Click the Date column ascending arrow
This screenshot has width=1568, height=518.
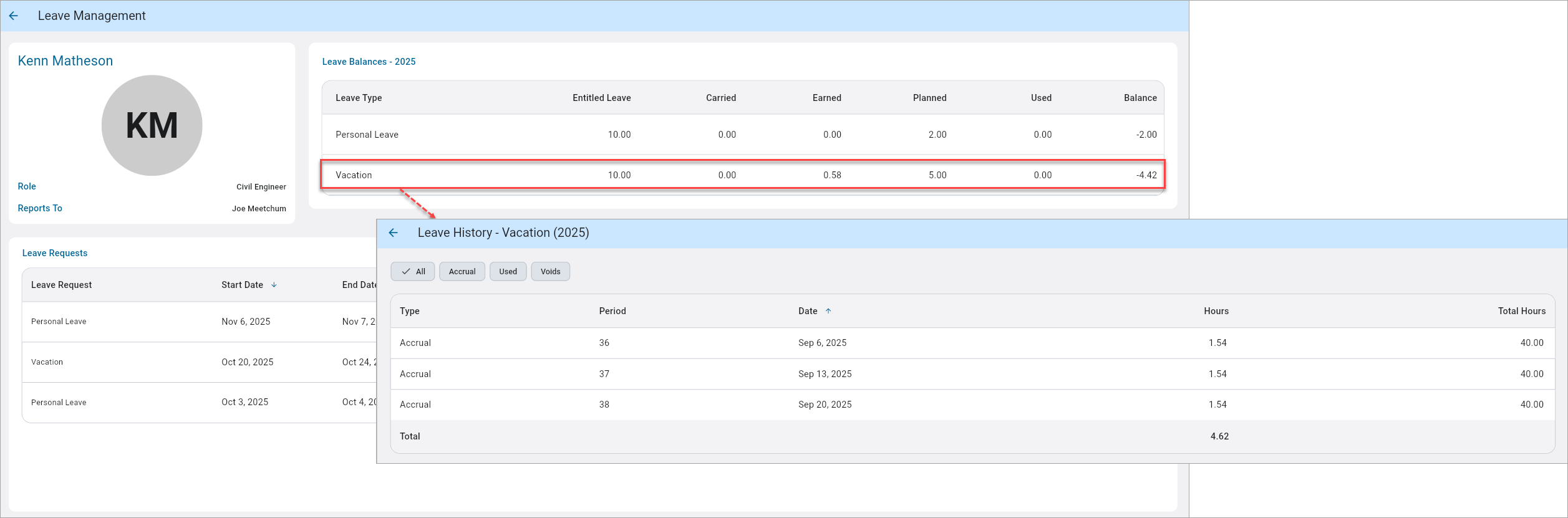click(x=828, y=311)
